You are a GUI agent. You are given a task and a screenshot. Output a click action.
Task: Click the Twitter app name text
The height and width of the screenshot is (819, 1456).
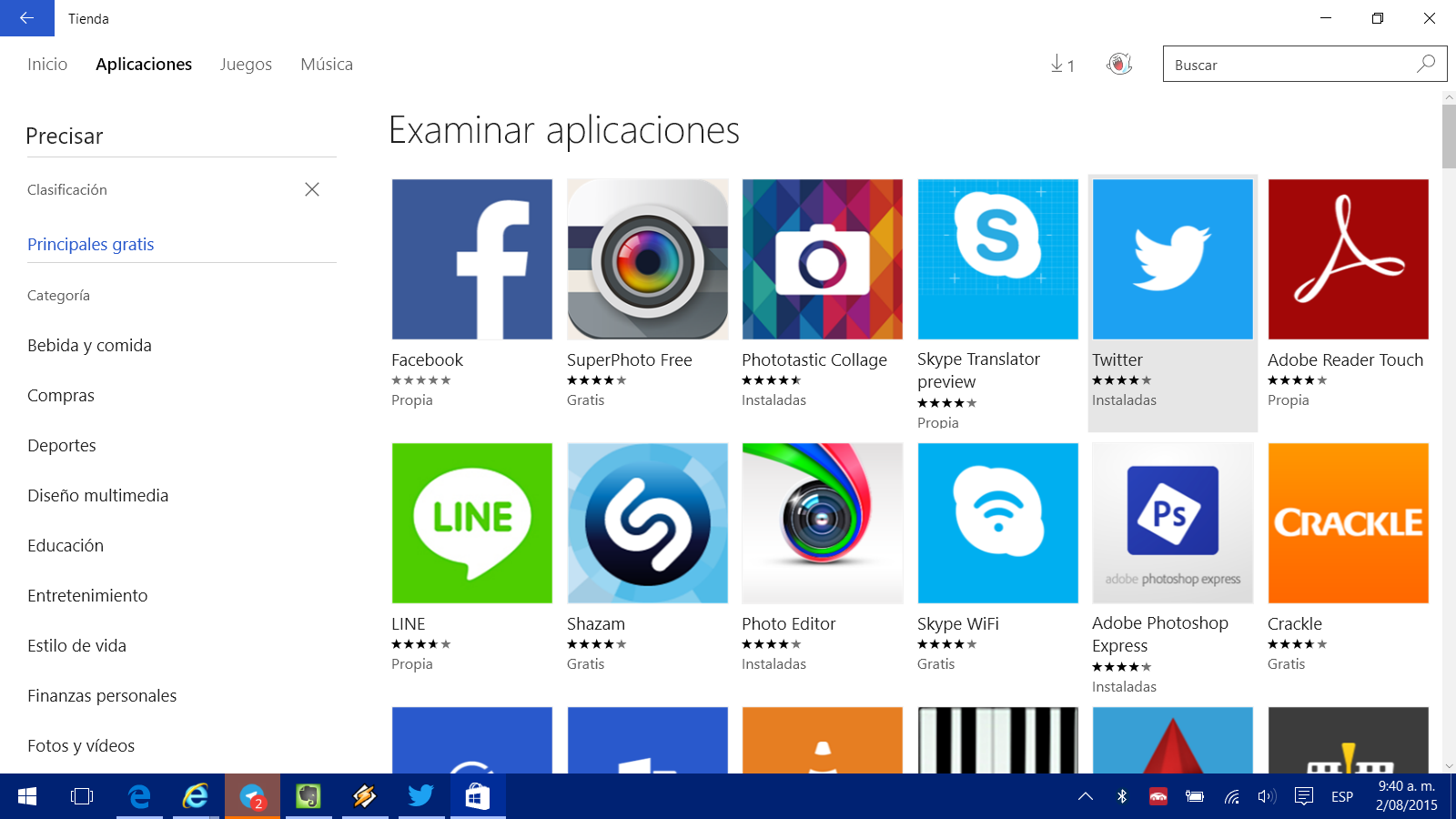[x=1117, y=360]
